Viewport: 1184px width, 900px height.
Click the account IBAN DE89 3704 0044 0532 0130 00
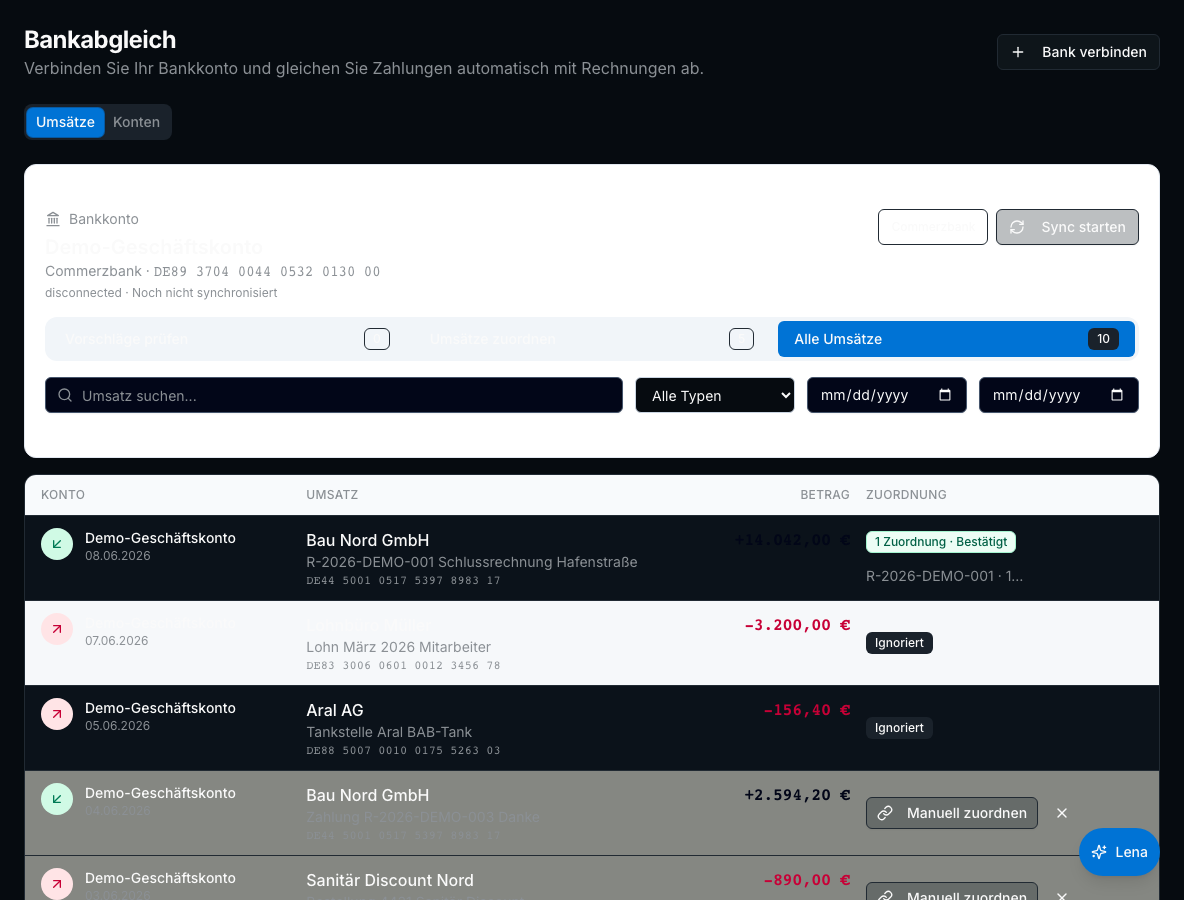tap(267, 272)
